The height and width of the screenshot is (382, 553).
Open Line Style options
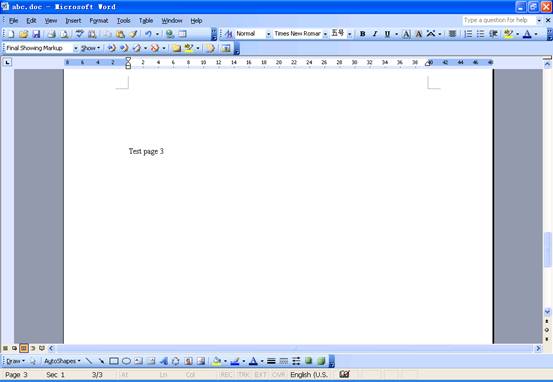pyautogui.click(x=271, y=361)
